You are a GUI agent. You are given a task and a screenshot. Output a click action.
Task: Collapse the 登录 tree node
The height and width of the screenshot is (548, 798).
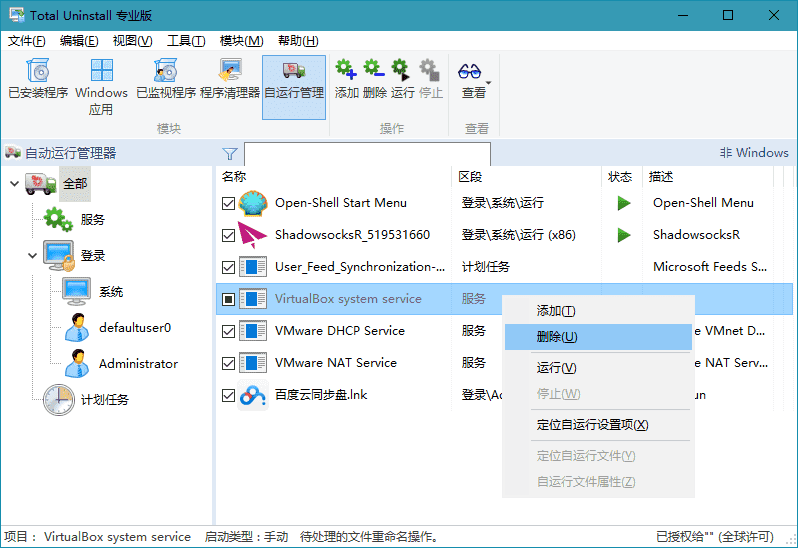34,256
